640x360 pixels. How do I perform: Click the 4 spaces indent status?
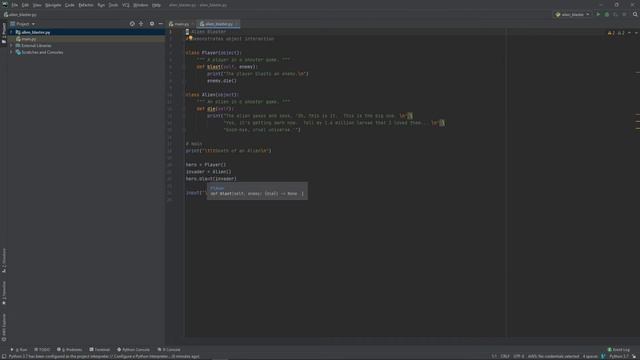point(590,356)
